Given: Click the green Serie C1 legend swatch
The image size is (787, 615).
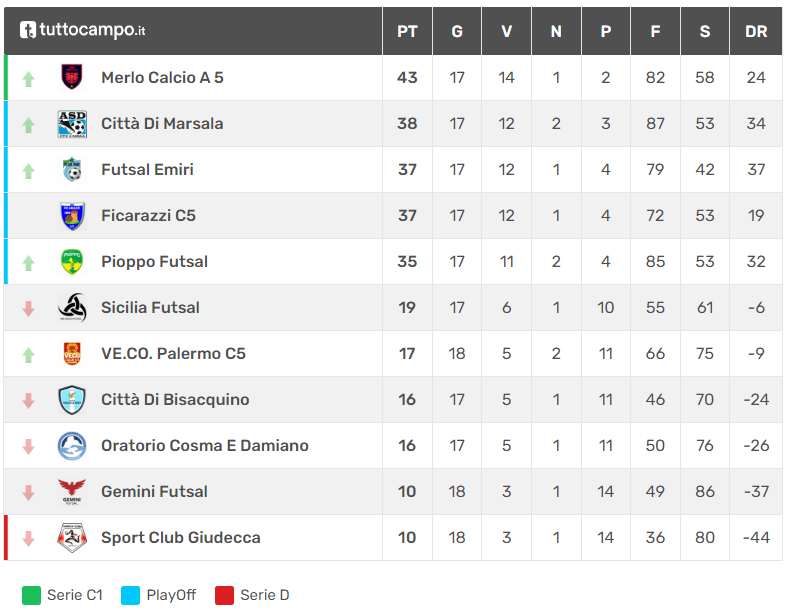Looking at the screenshot, I should tap(31, 596).
